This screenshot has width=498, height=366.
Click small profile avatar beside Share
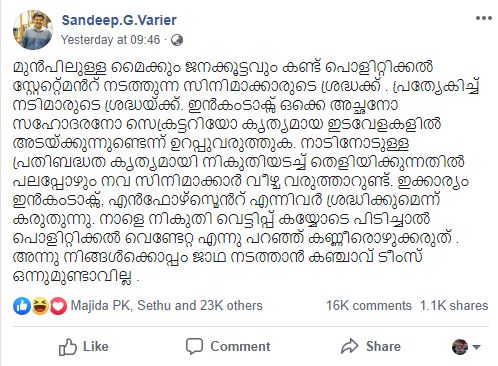point(460,347)
